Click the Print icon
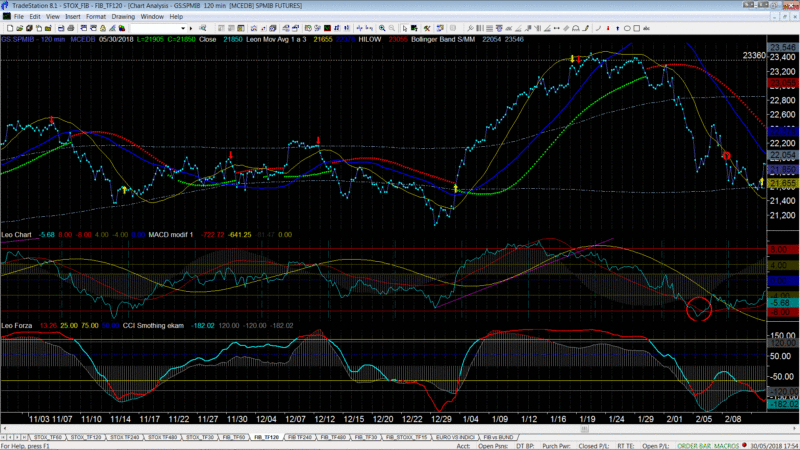 click(x=70, y=29)
